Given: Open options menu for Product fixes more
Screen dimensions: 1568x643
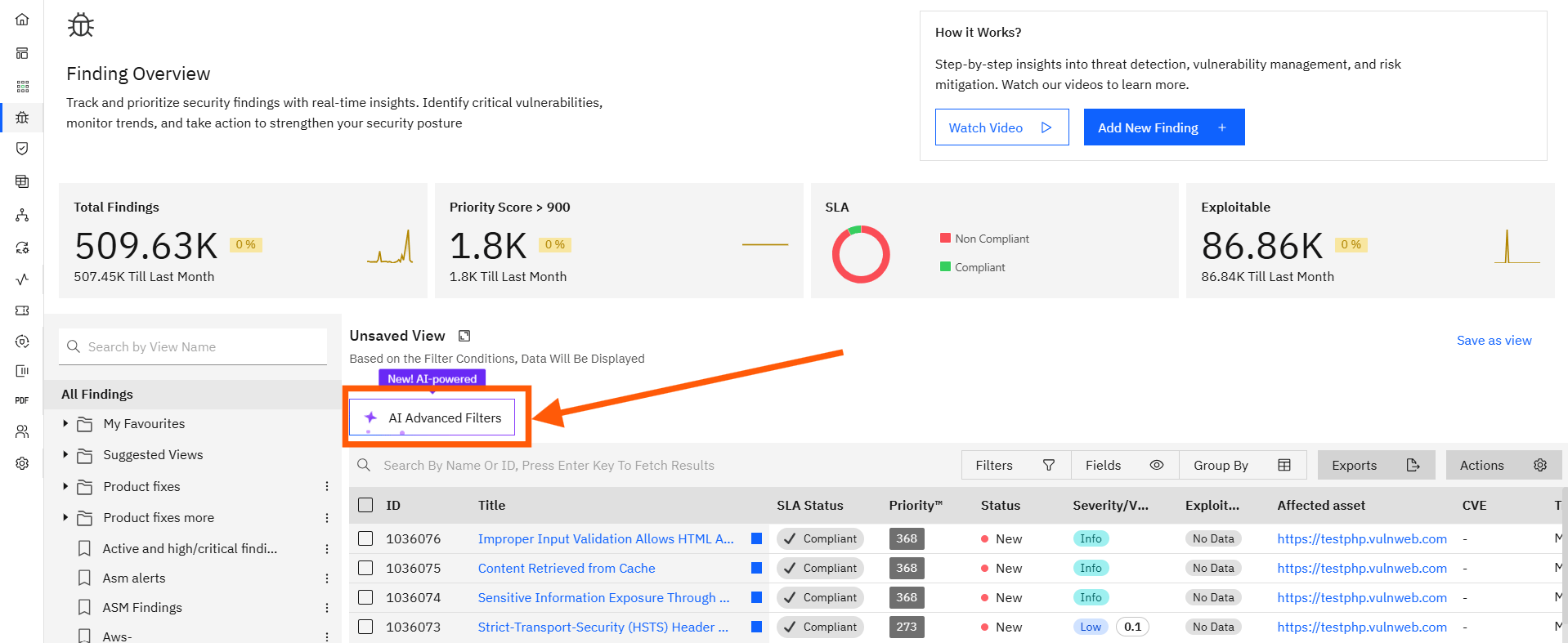Looking at the screenshot, I should coord(327,518).
